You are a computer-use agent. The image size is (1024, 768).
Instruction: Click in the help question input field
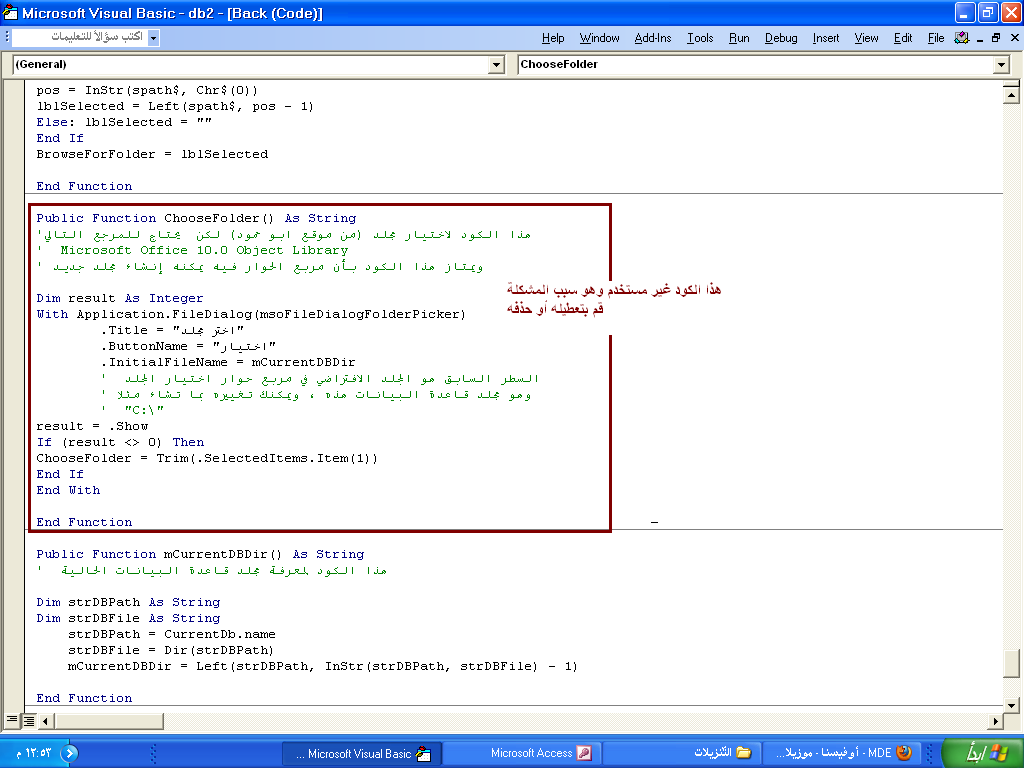coord(78,38)
